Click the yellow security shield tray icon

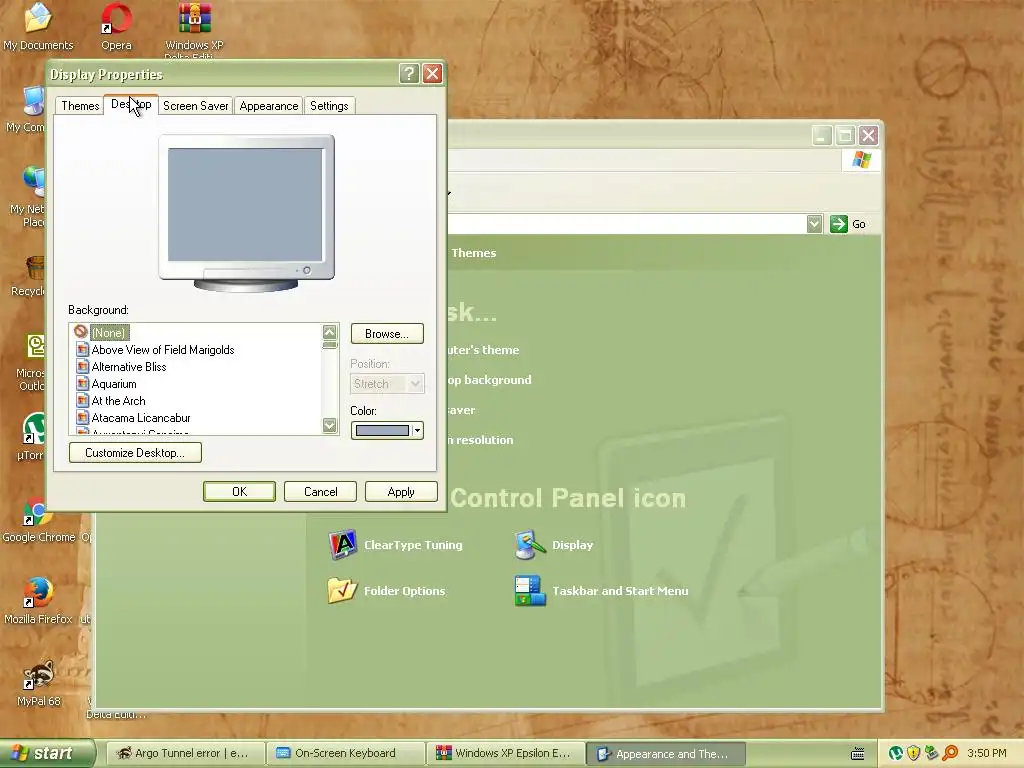[914, 753]
